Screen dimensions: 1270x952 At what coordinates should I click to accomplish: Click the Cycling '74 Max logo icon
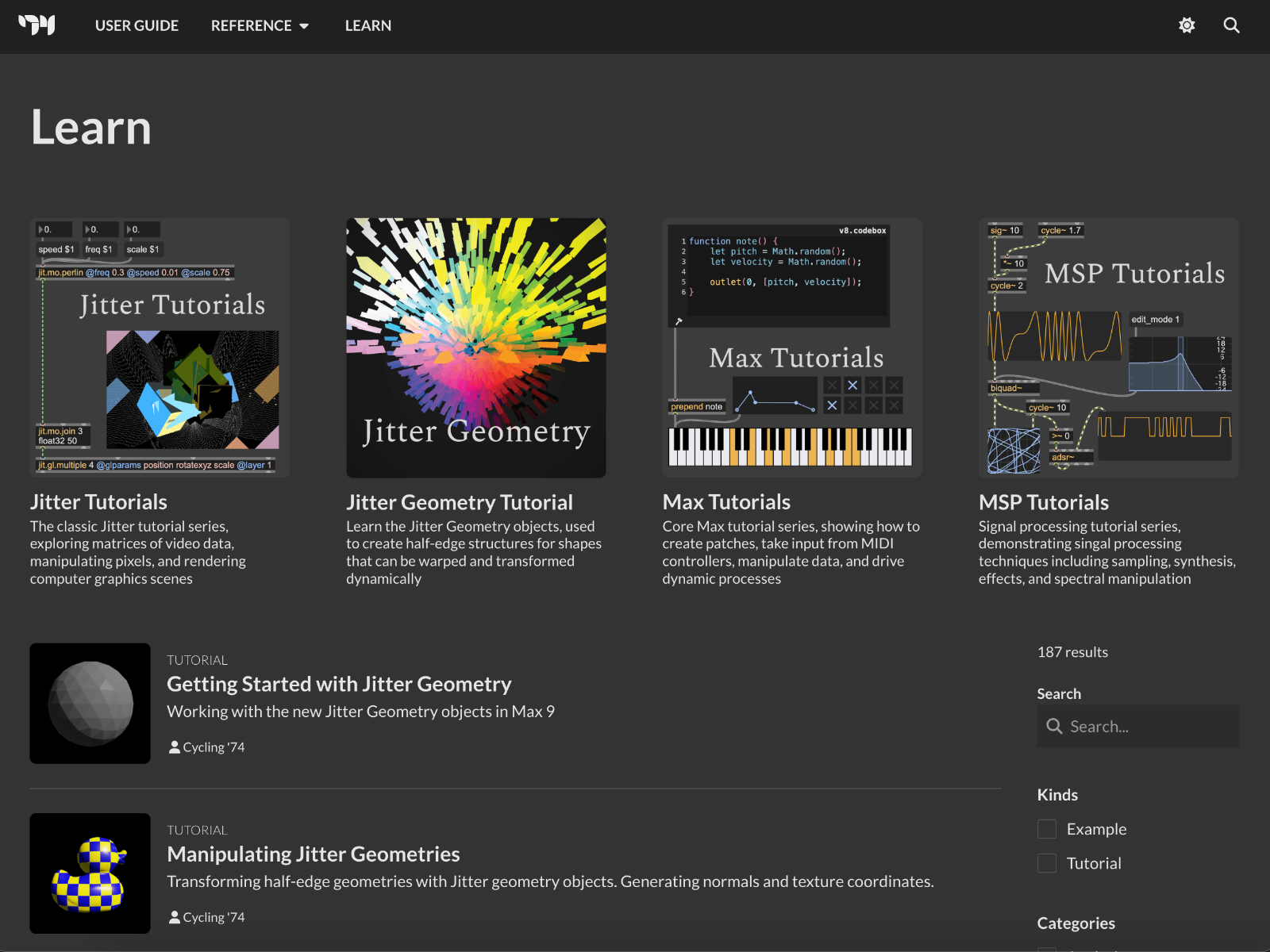coord(37,25)
